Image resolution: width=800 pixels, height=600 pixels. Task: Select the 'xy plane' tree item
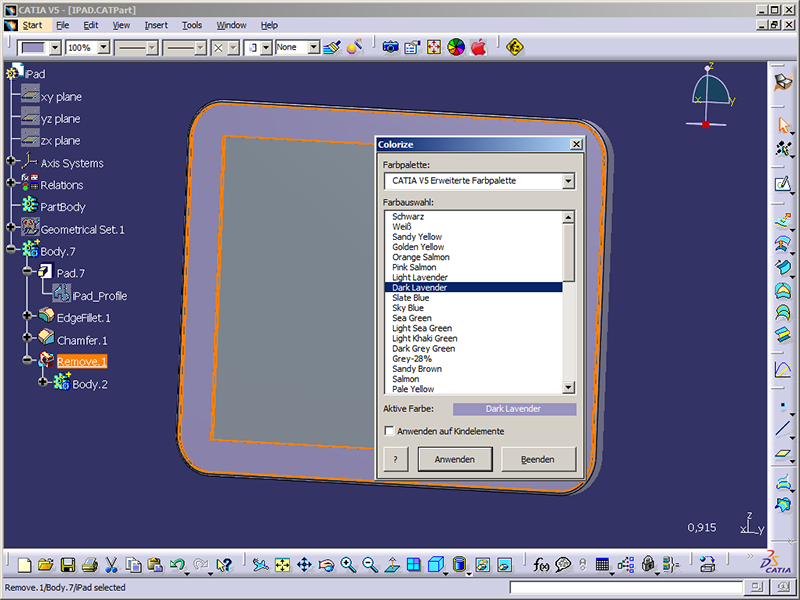(x=61, y=96)
